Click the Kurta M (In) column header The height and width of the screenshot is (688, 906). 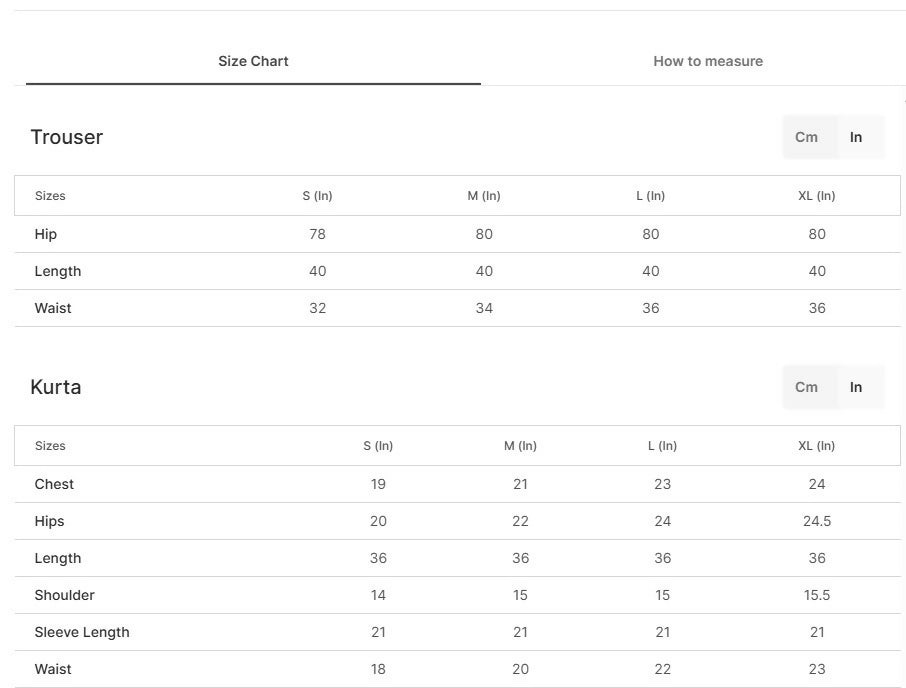[x=520, y=446]
